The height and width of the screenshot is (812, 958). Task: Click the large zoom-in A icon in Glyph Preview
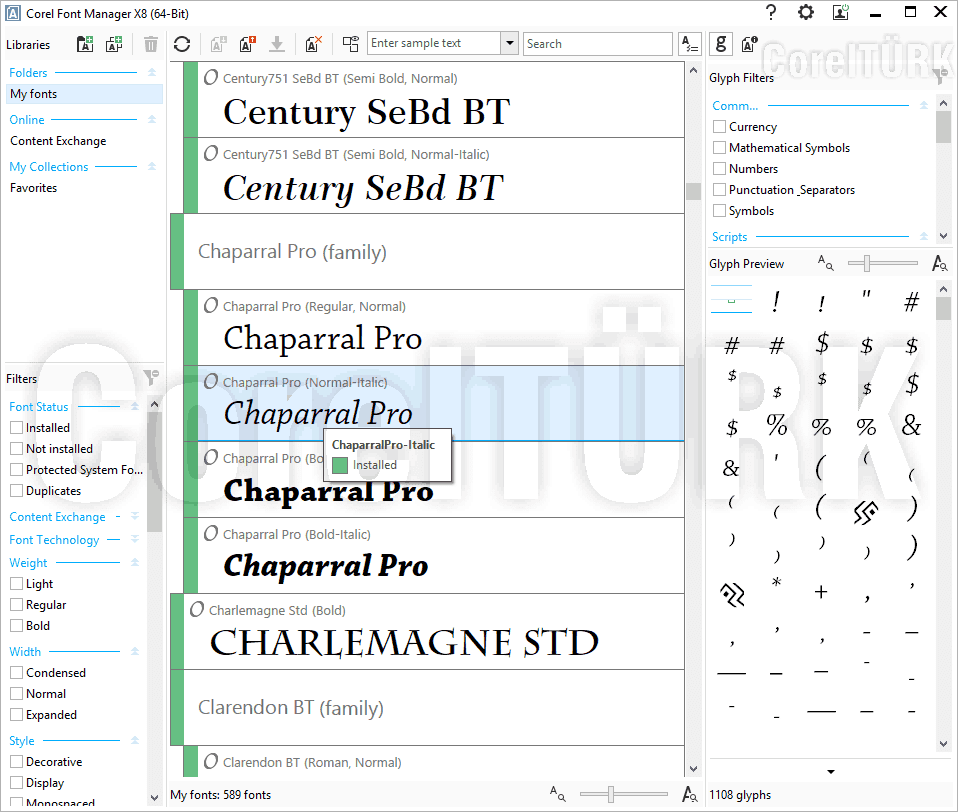coord(940,263)
